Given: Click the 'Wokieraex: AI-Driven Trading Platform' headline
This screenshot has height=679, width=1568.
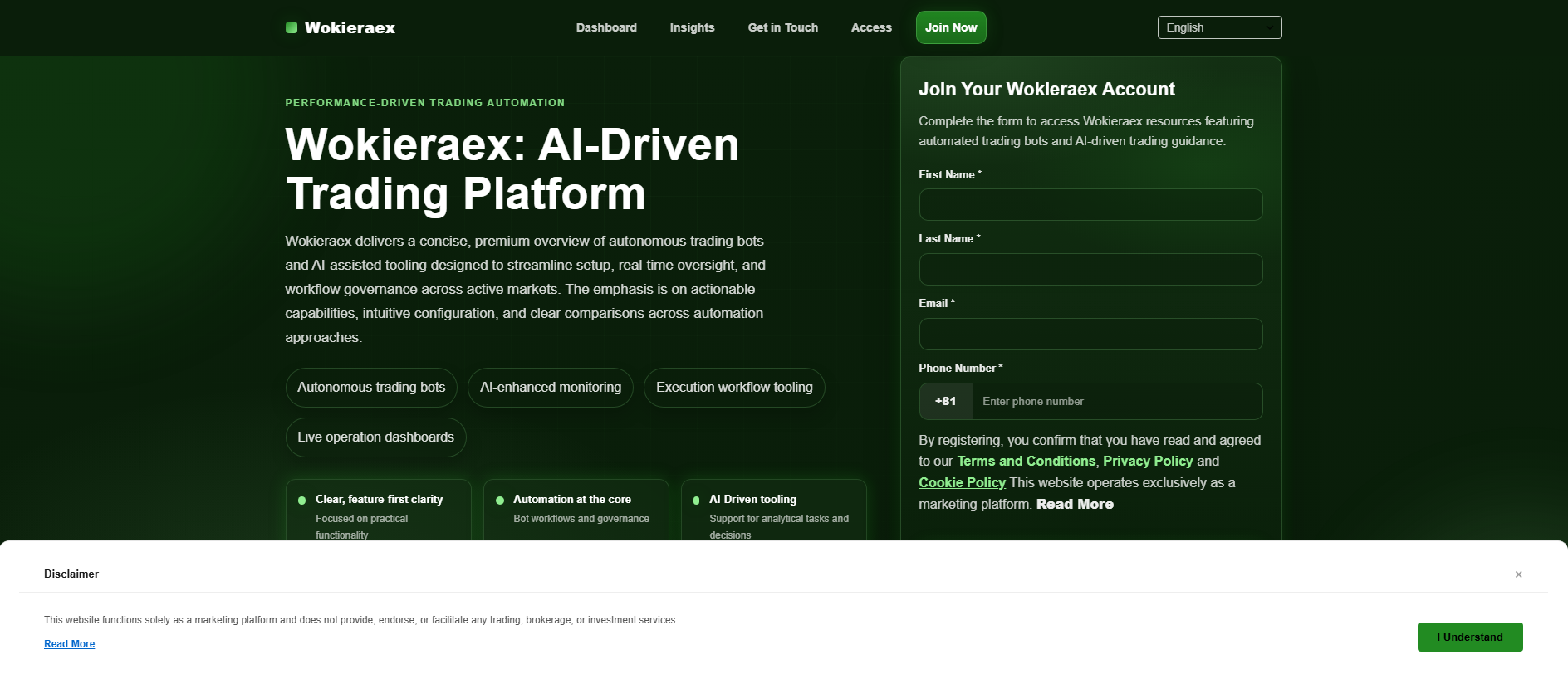Looking at the screenshot, I should (x=512, y=169).
